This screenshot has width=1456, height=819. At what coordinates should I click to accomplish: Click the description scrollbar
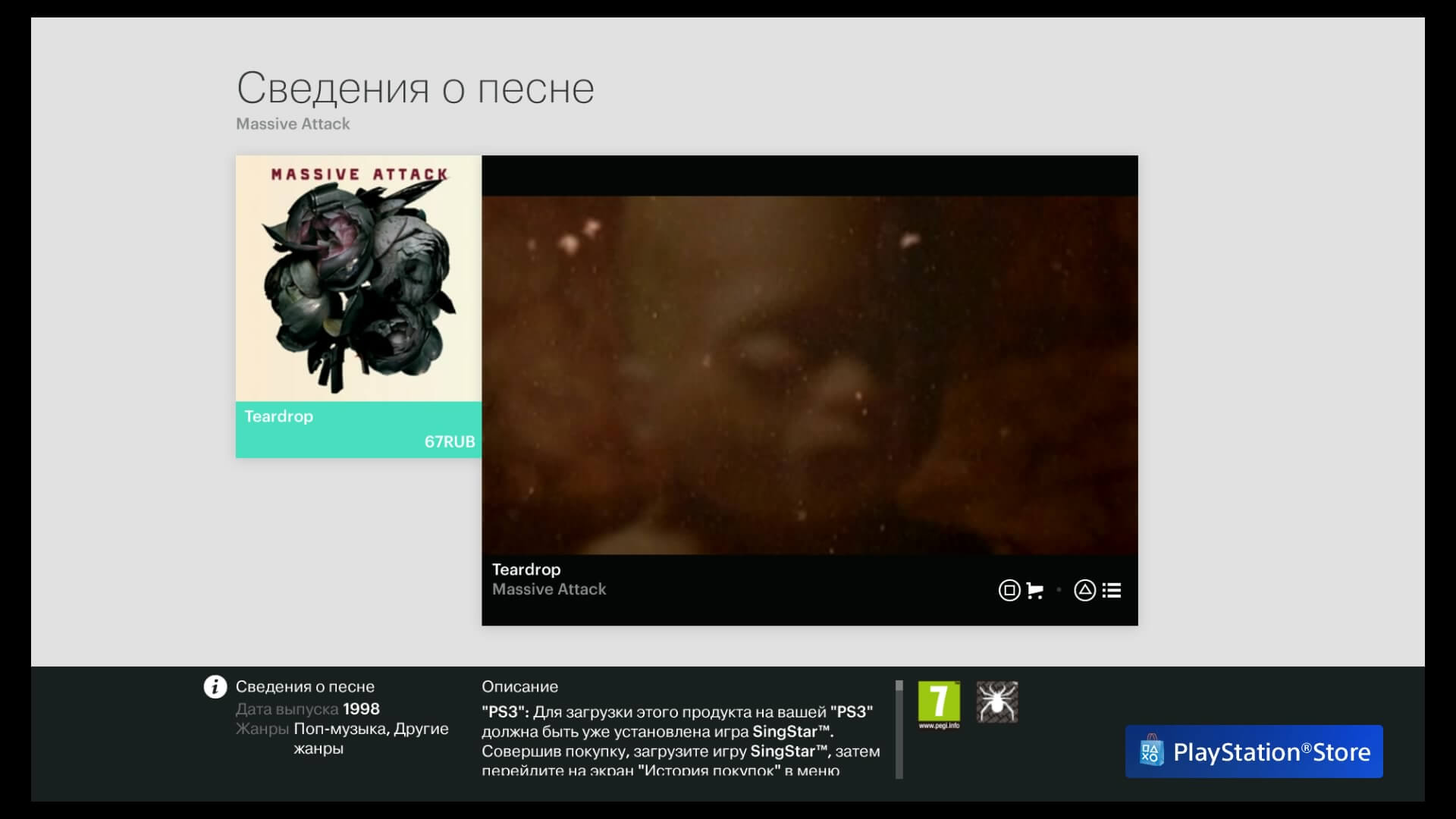pos(899,728)
